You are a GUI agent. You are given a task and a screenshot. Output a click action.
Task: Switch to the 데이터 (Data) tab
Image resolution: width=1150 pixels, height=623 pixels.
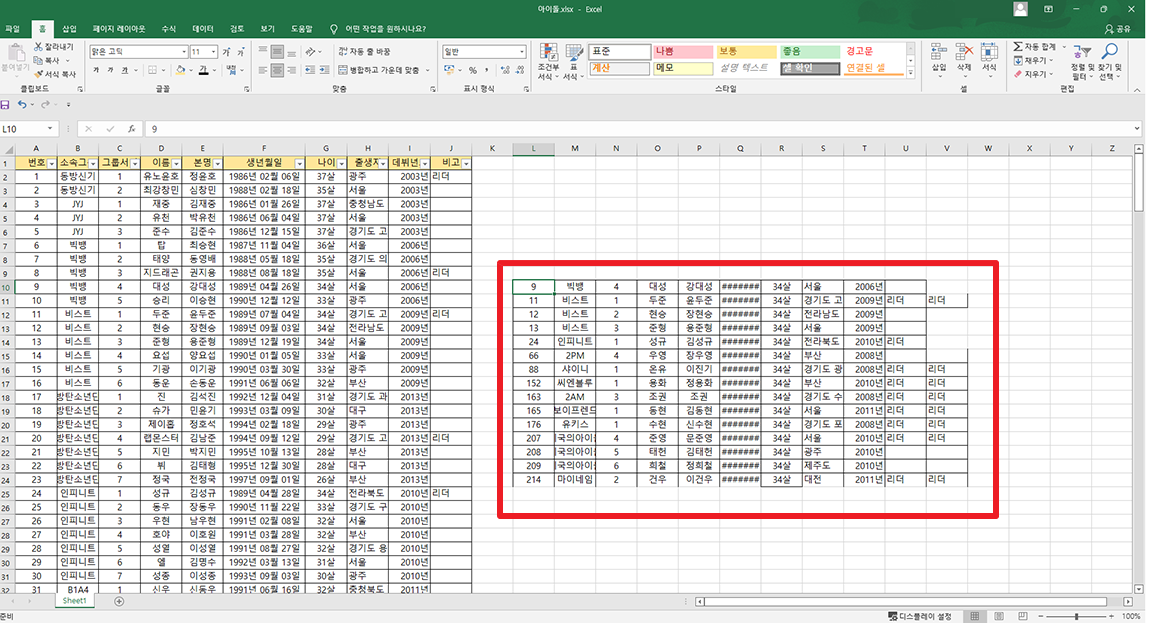202,29
